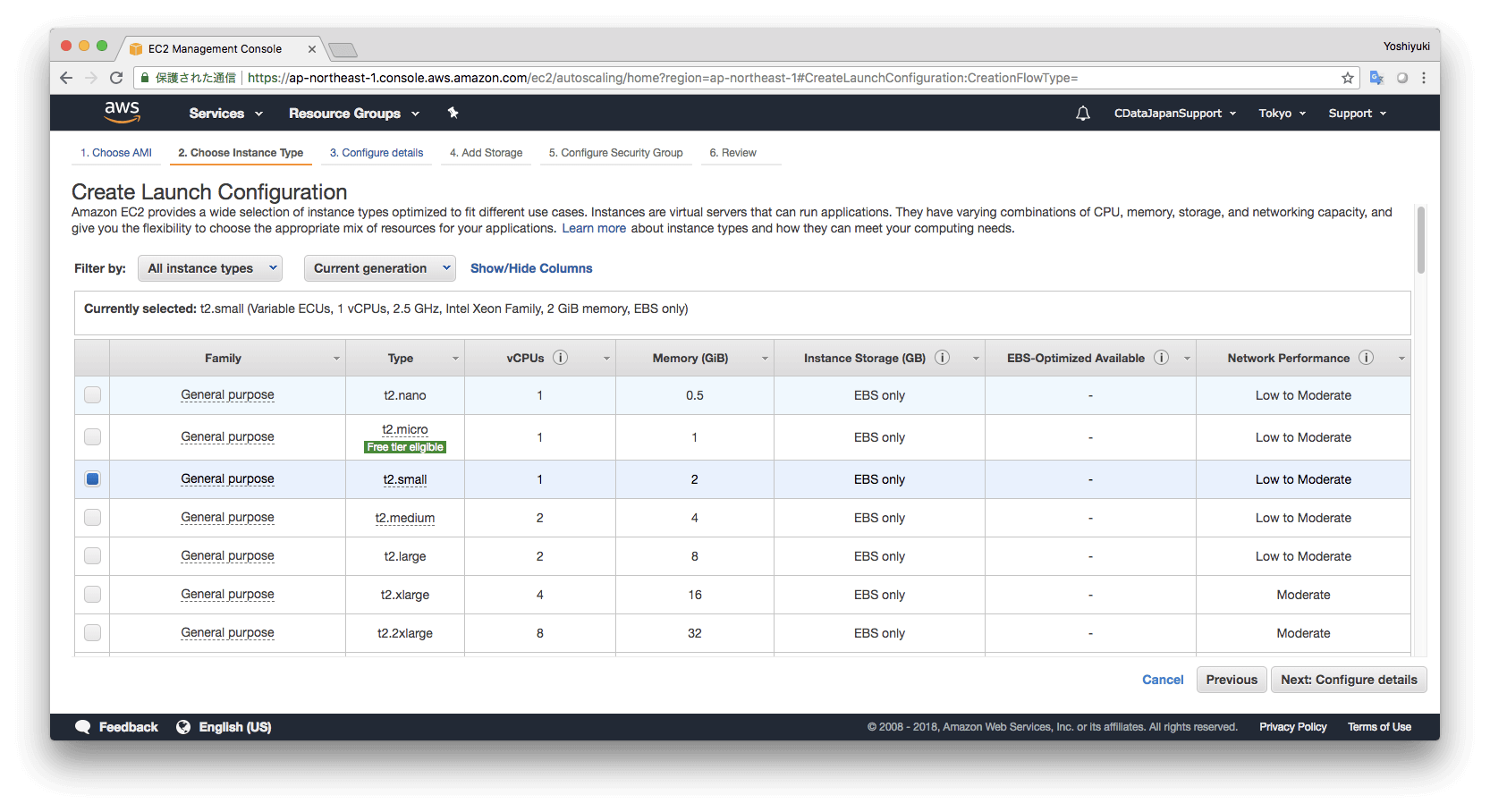The height and width of the screenshot is (812, 1490).
Task: Bookmark this page with star icon
Action: coord(1347,78)
